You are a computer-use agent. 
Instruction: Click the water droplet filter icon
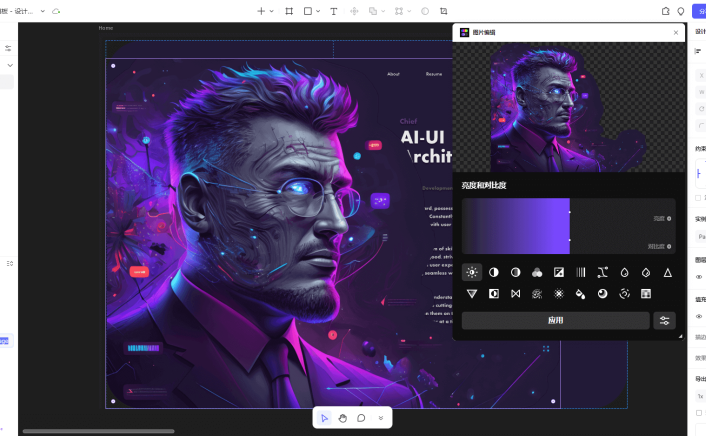624,272
